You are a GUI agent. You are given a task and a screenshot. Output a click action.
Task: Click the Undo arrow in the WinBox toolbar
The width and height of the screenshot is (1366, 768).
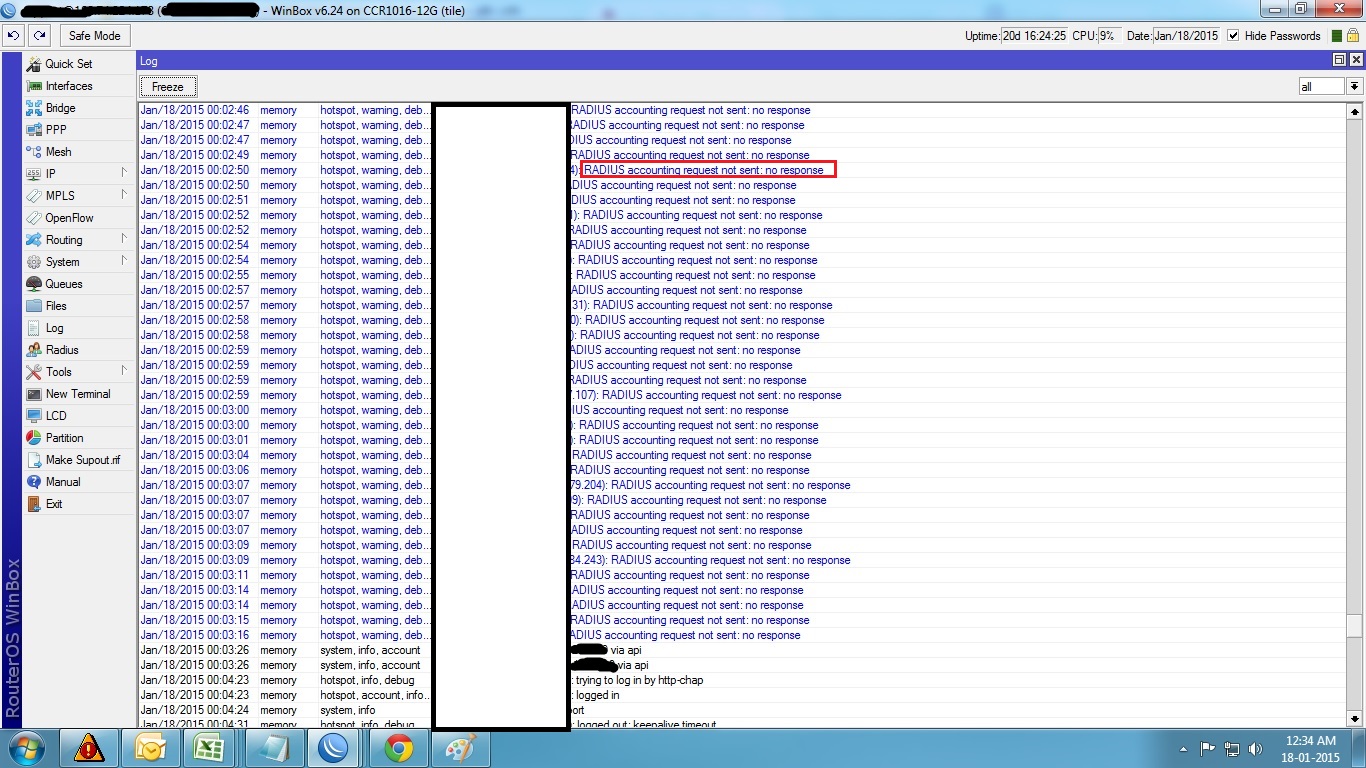(13, 35)
